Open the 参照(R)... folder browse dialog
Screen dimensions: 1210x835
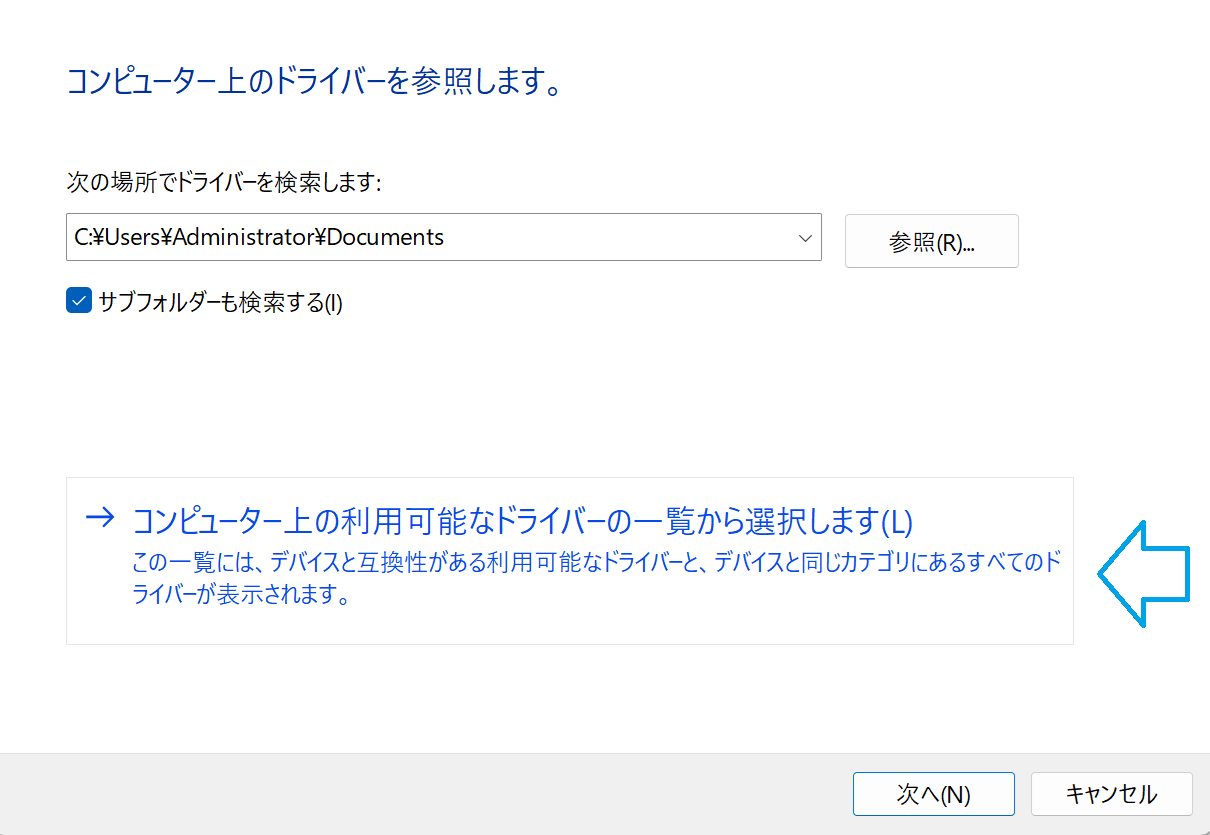click(x=931, y=241)
